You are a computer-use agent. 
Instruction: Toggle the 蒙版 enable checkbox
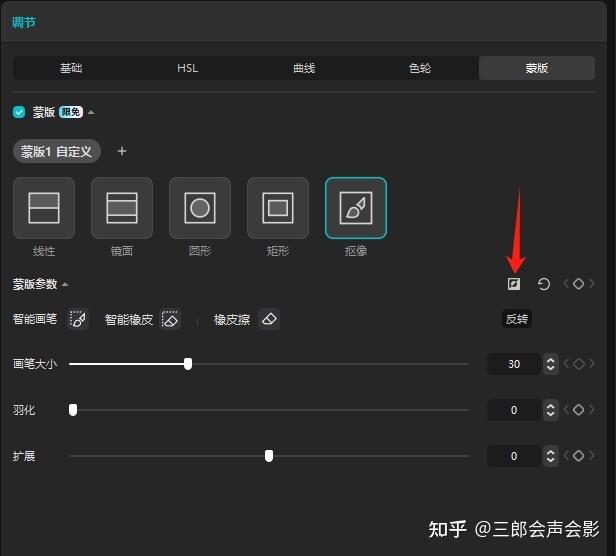point(19,112)
